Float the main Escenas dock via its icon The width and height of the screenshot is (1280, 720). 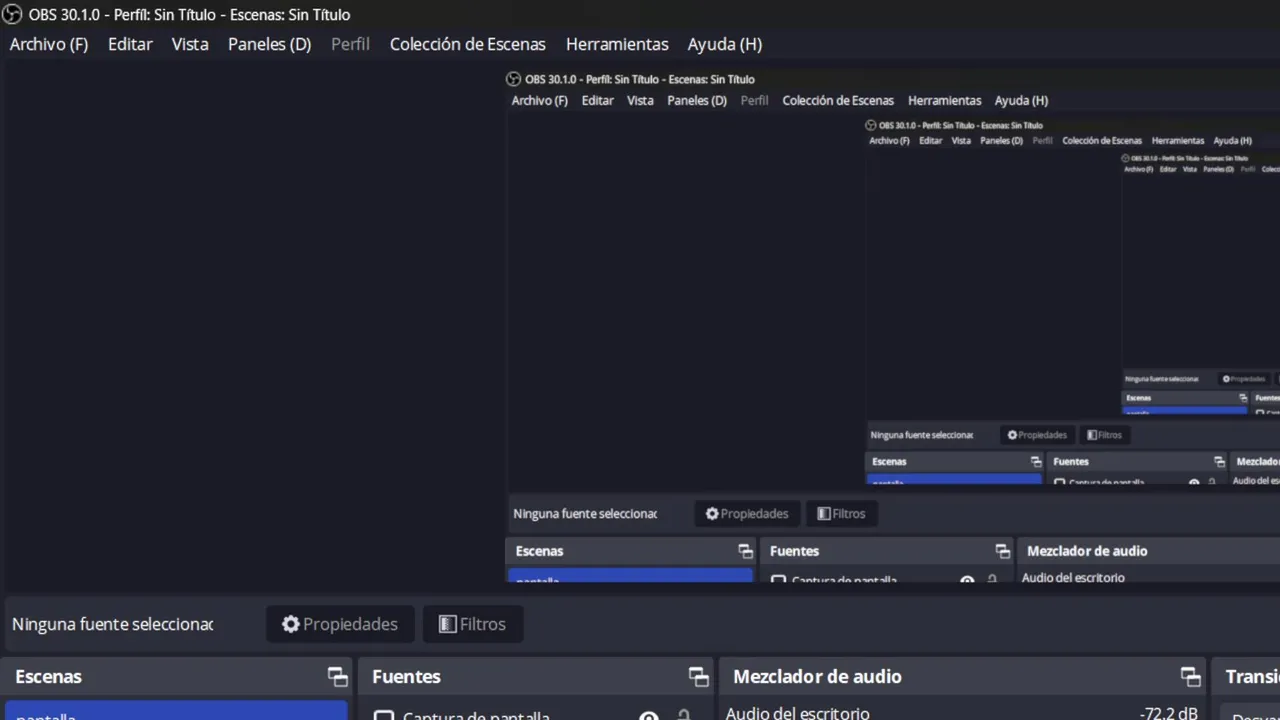coord(338,677)
